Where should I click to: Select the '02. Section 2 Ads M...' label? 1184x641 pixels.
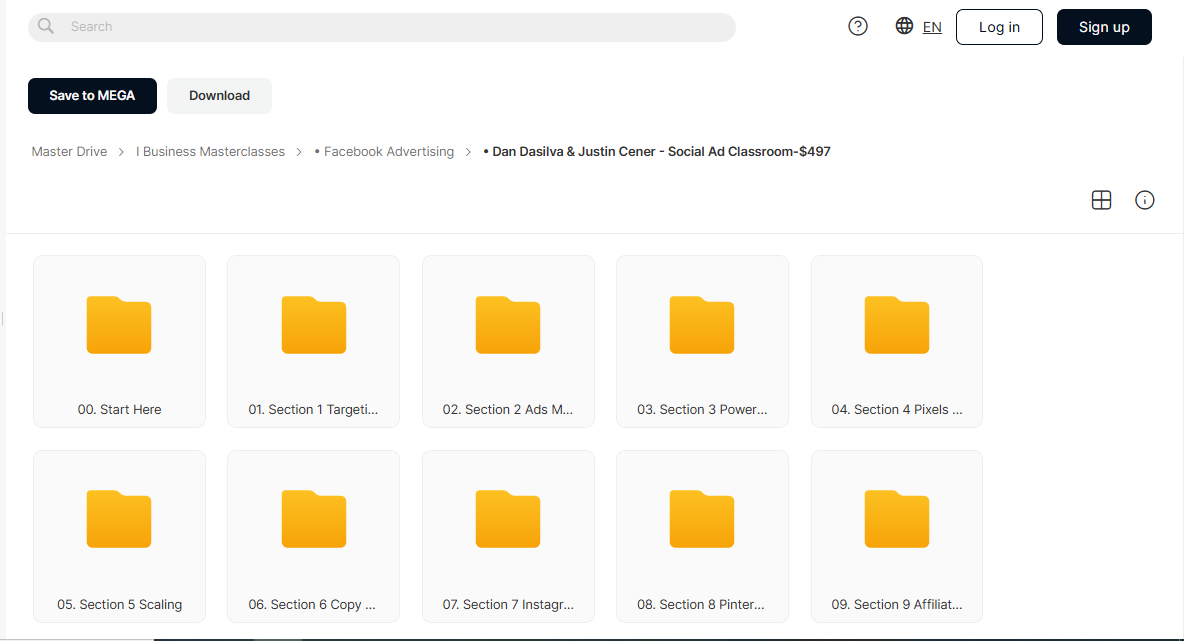click(x=508, y=410)
